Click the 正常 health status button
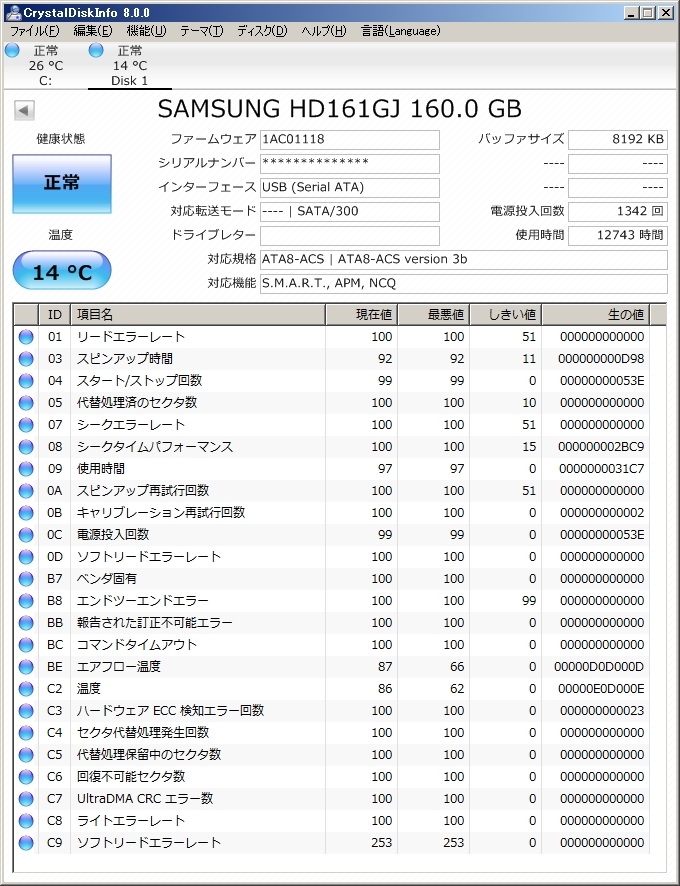680x886 pixels. click(x=62, y=183)
